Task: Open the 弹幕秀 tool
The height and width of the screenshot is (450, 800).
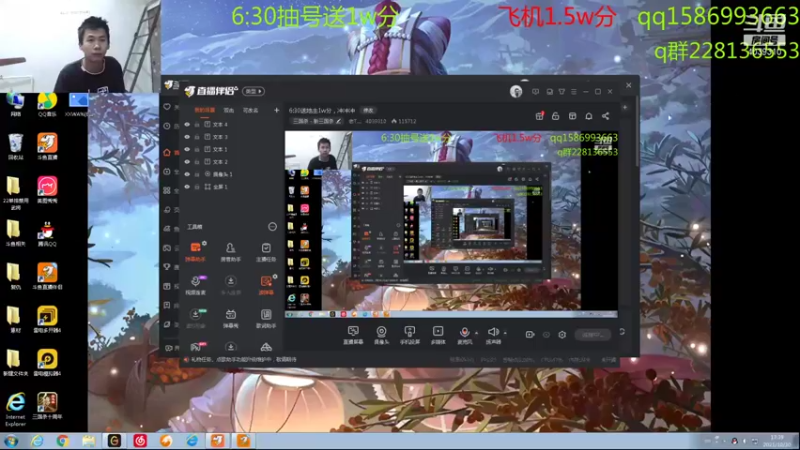Action: point(231,318)
